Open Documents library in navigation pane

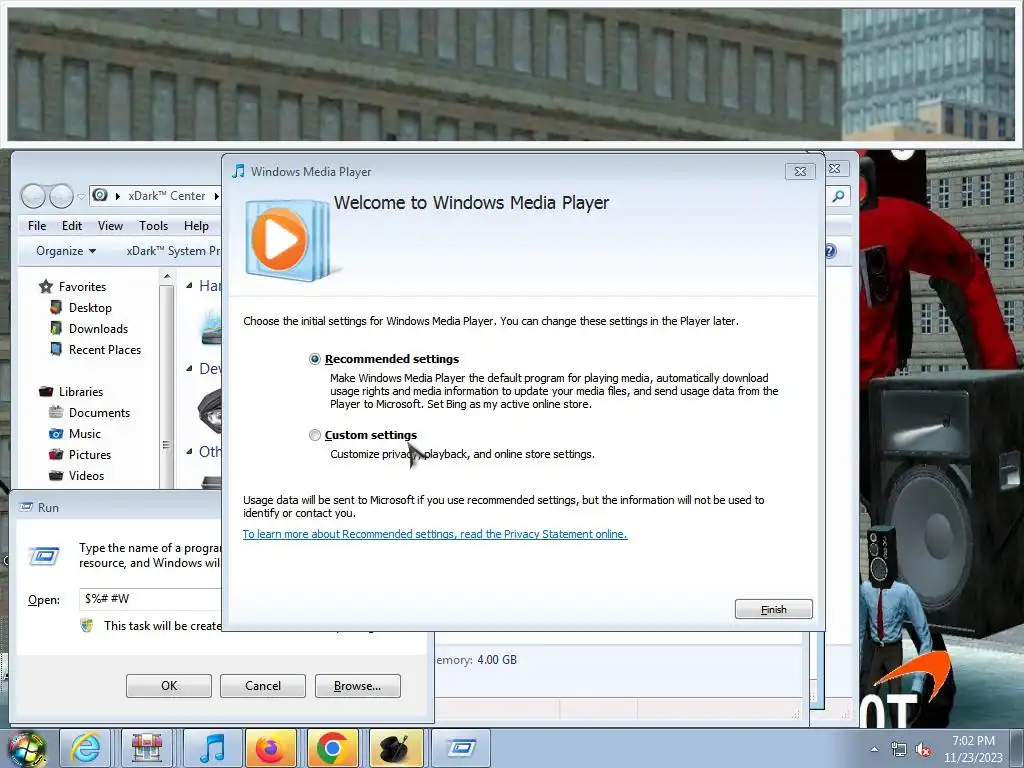click(x=99, y=413)
